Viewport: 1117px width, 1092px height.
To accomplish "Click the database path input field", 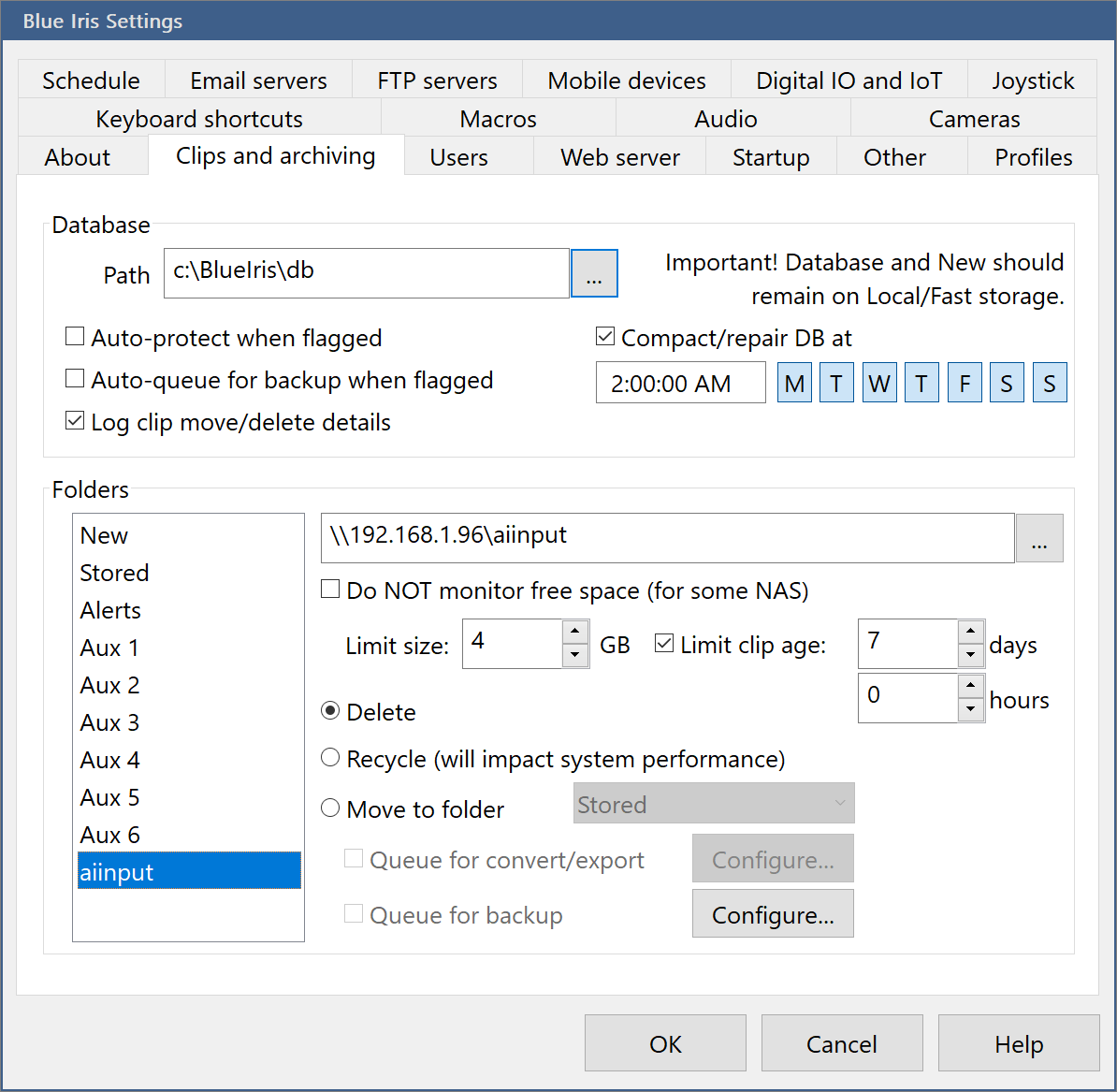I will coord(366,273).
